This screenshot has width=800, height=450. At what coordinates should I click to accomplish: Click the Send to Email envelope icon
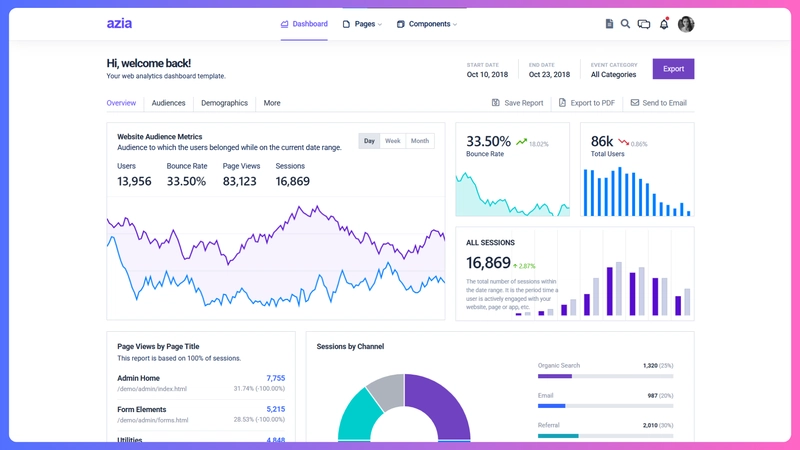(634, 103)
